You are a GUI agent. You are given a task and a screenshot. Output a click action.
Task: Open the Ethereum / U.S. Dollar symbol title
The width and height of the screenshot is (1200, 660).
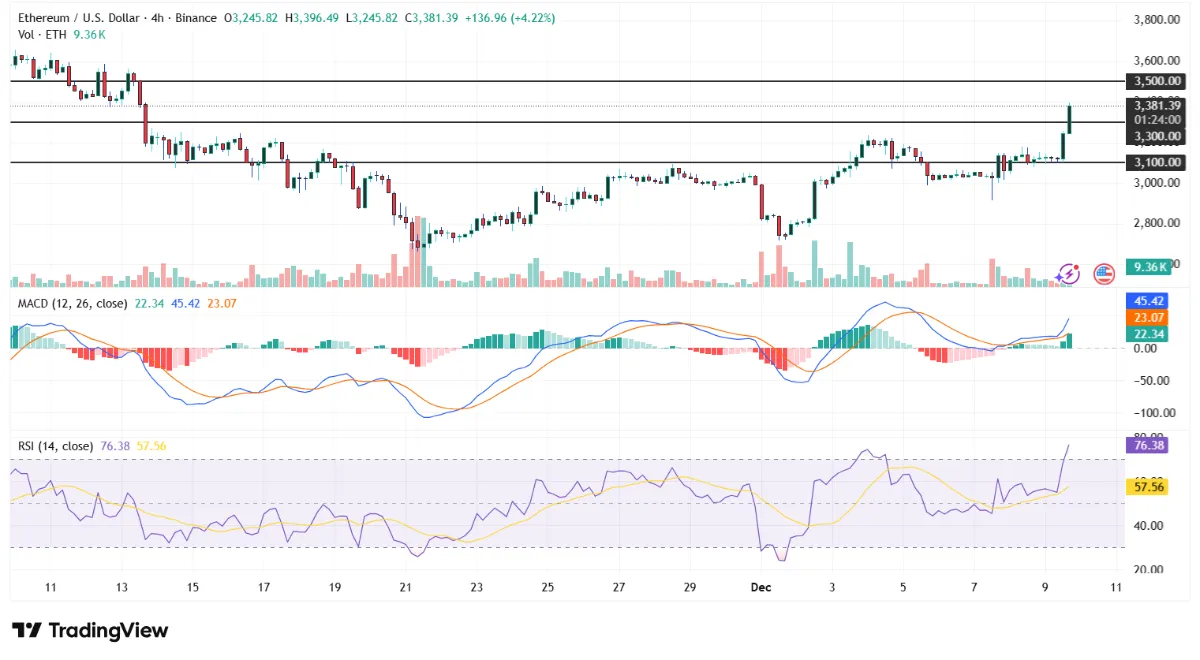(x=81, y=18)
